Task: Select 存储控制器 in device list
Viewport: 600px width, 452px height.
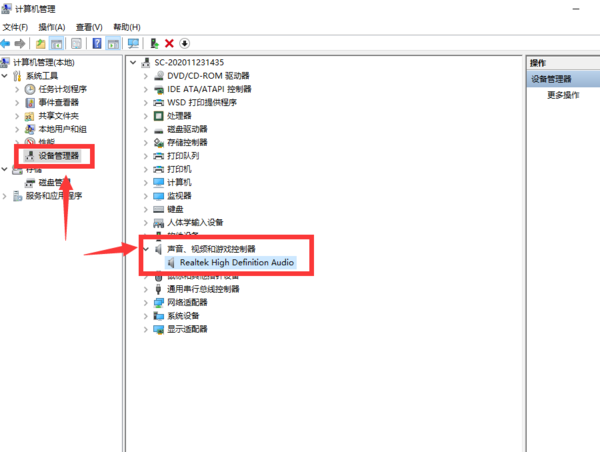Action: coord(187,142)
